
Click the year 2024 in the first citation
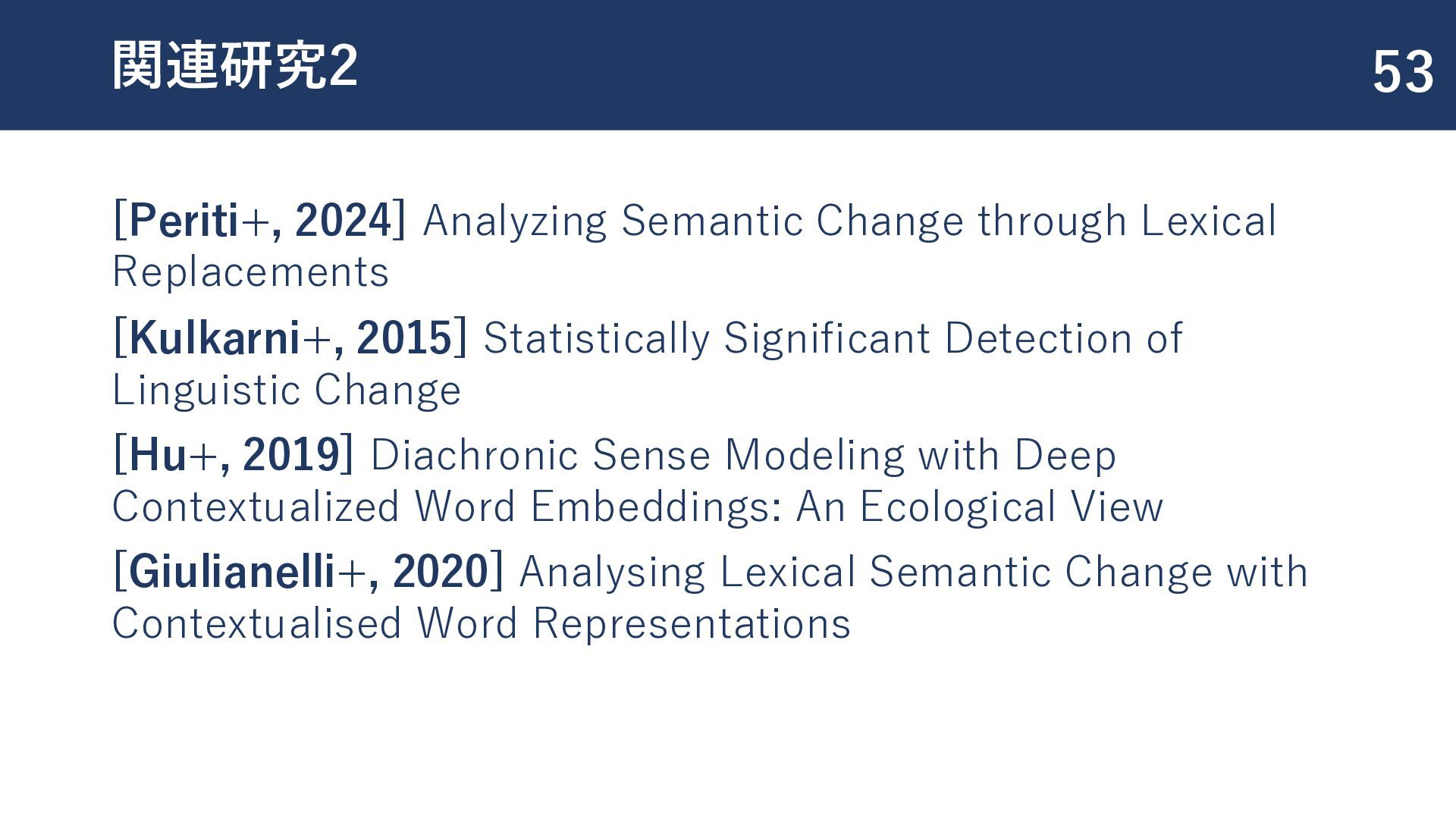pyautogui.click(x=343, y=221)
